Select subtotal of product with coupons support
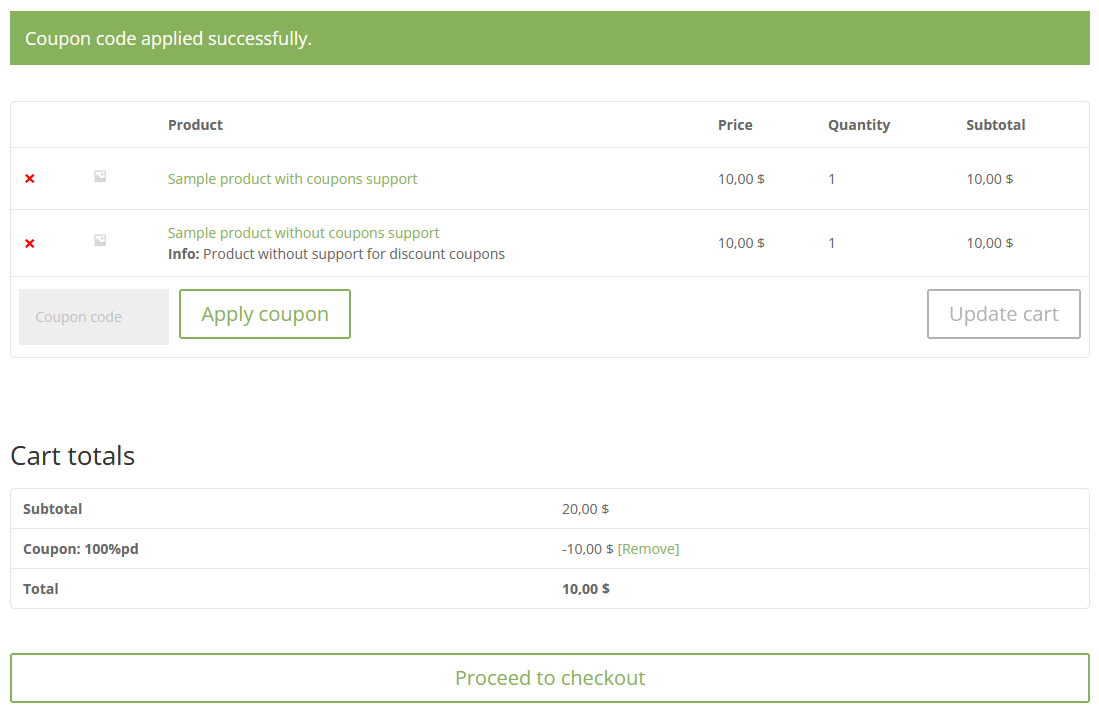Image resolution: width=1099 pixels, height=712 pixels. pos(990,179)
